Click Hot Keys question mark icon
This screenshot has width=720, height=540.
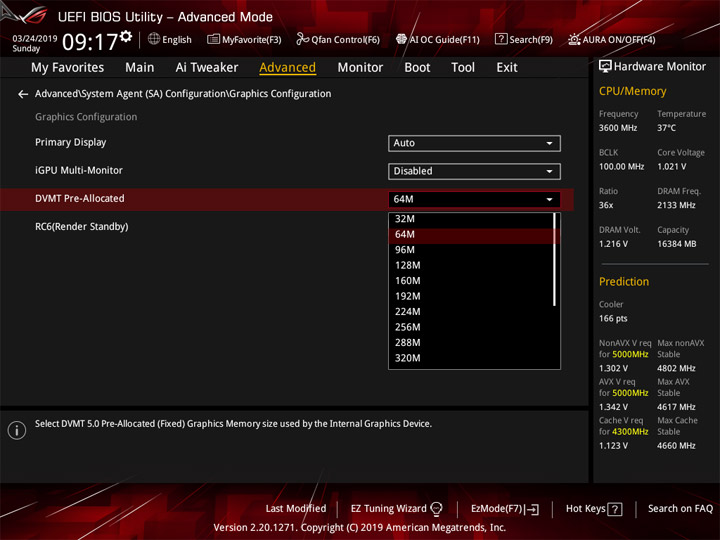(x=615, y=509)
